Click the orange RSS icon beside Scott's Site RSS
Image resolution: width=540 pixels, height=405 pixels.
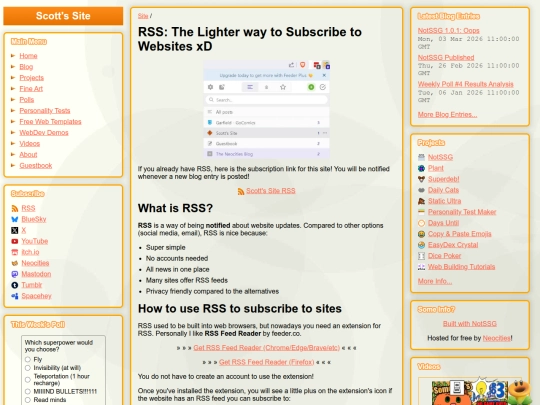(x=241, y=191)
